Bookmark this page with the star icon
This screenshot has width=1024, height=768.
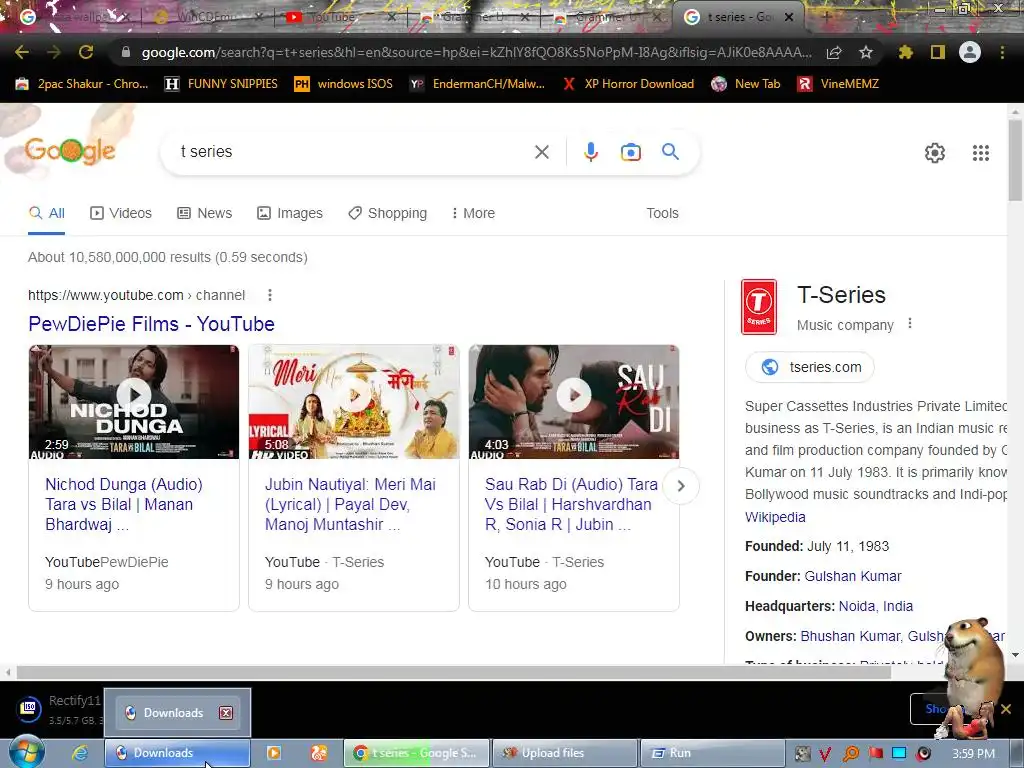(x=866, y=52)
